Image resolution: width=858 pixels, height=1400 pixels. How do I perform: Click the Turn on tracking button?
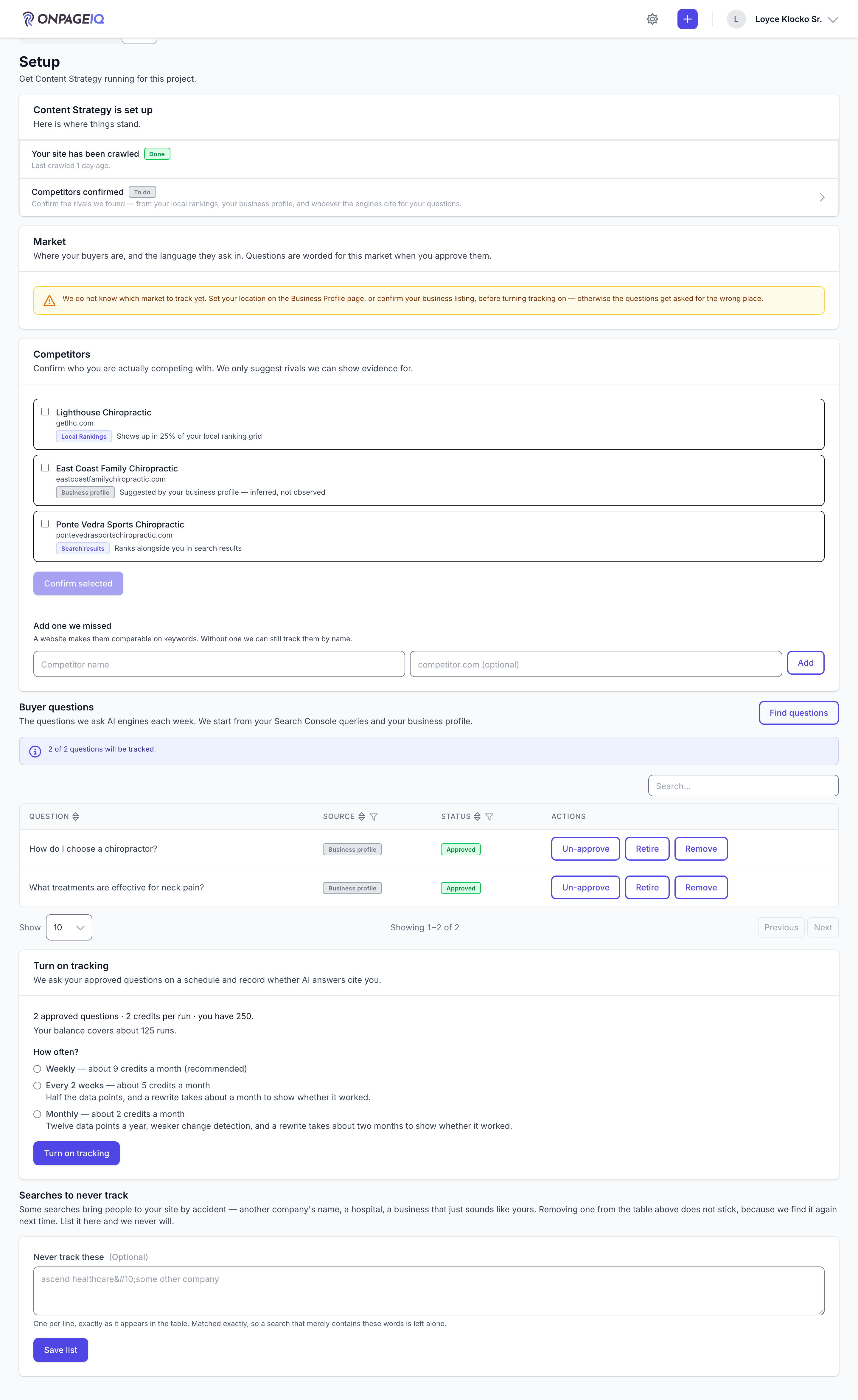click(76, 1154)
